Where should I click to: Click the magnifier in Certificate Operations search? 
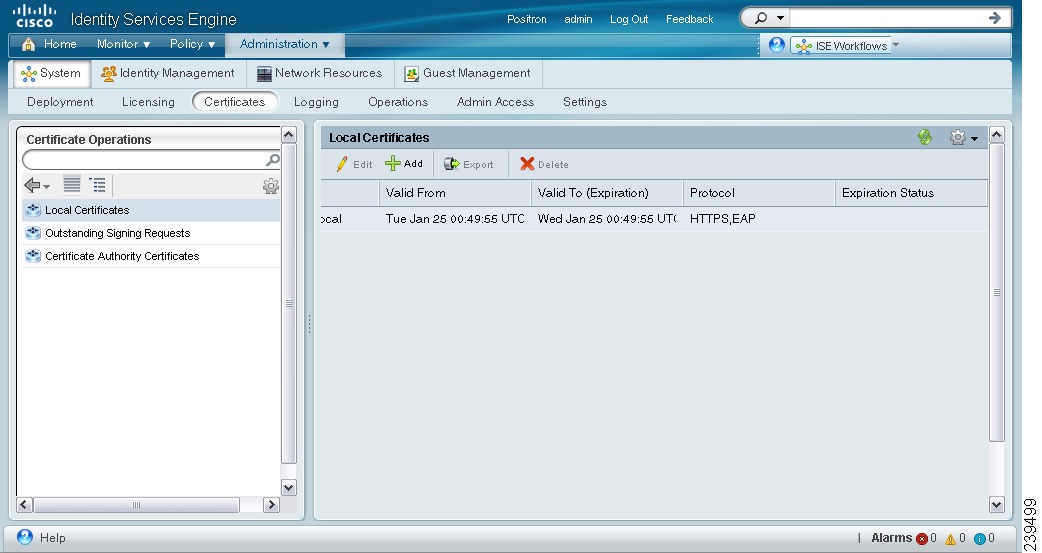[272, 160]
